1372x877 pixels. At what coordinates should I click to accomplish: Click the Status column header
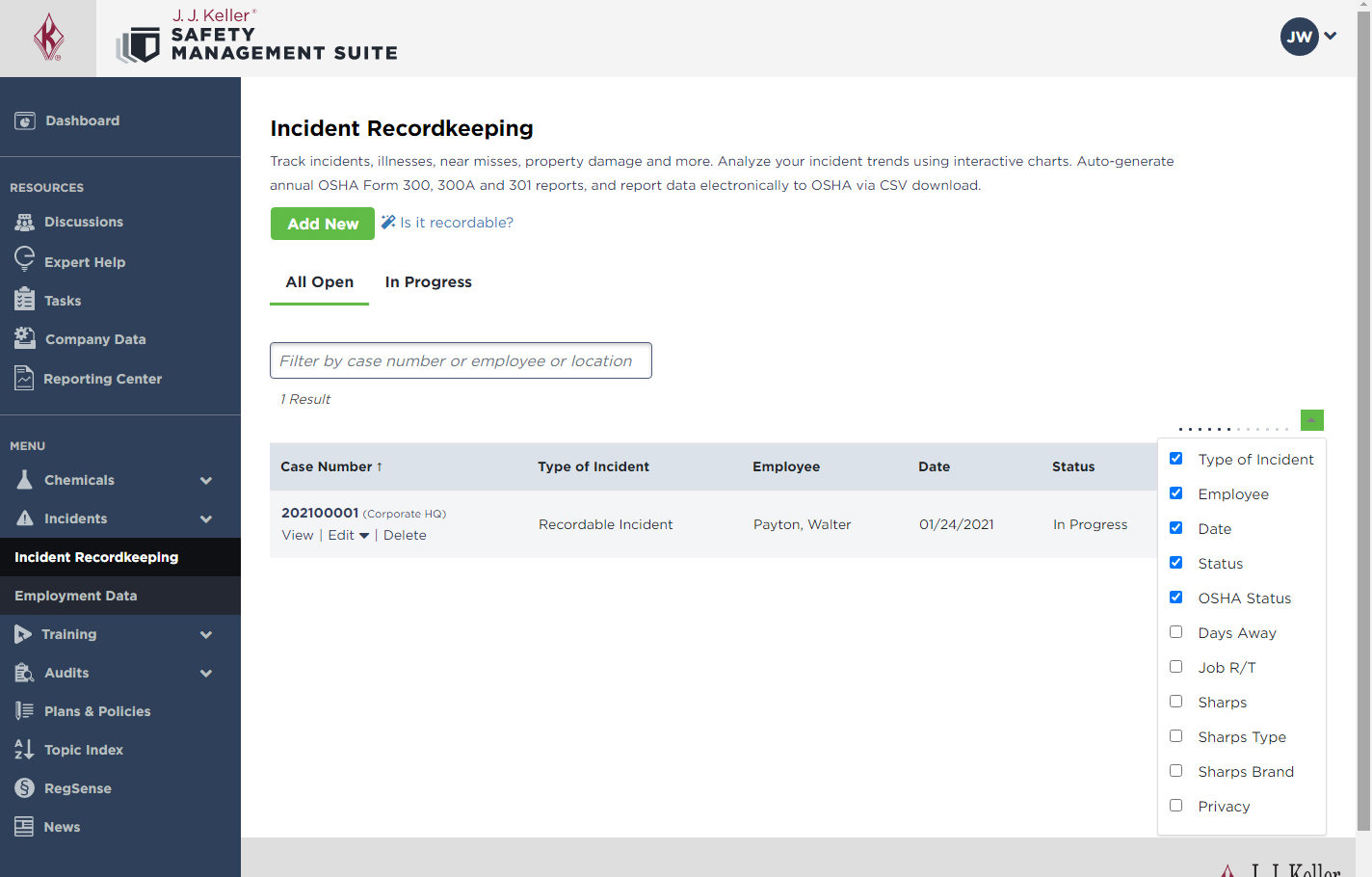pos(1073,466)
